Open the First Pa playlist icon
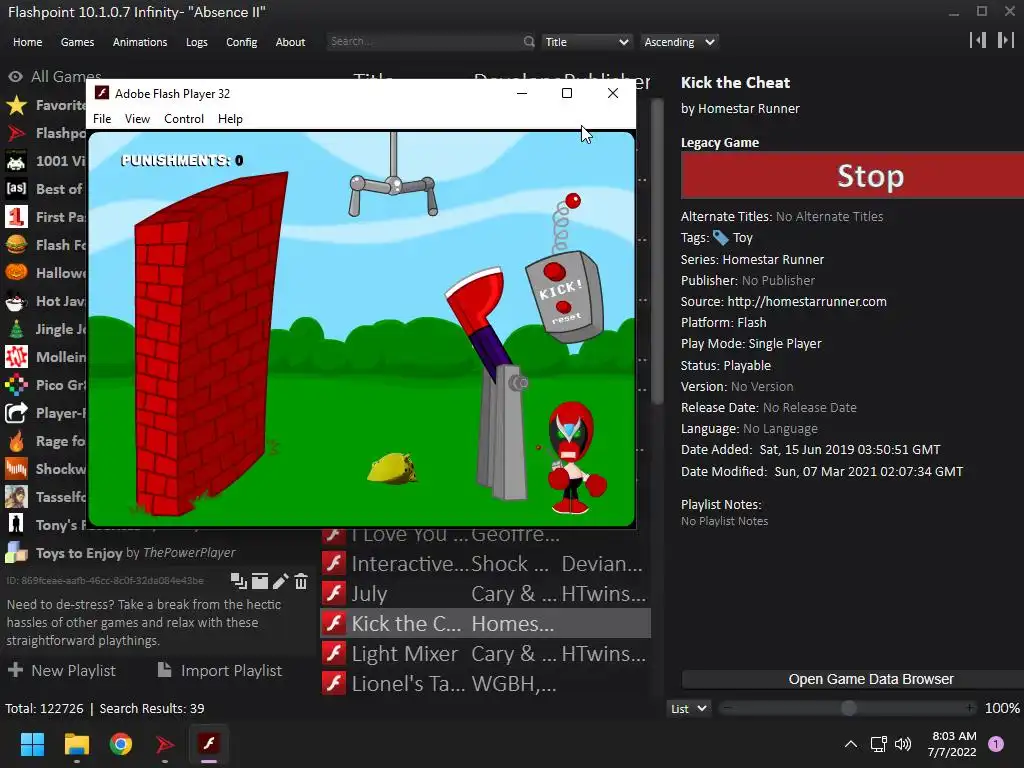1024x768 pixels. tap(16, 217)
